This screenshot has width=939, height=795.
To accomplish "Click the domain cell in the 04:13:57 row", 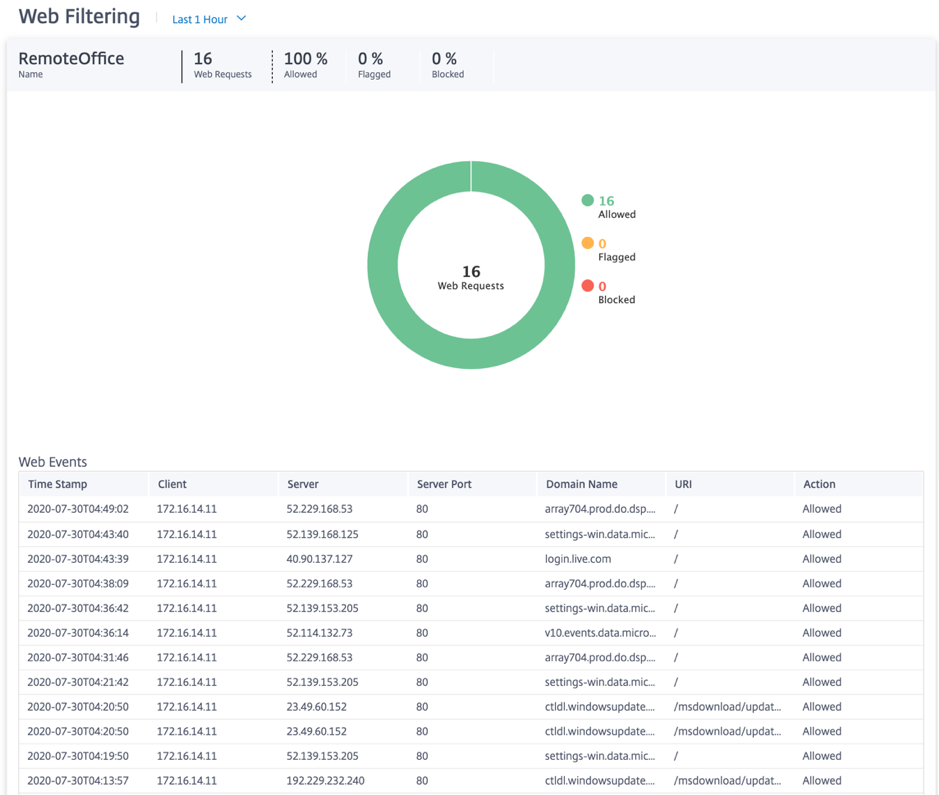I will coord(599,781).
